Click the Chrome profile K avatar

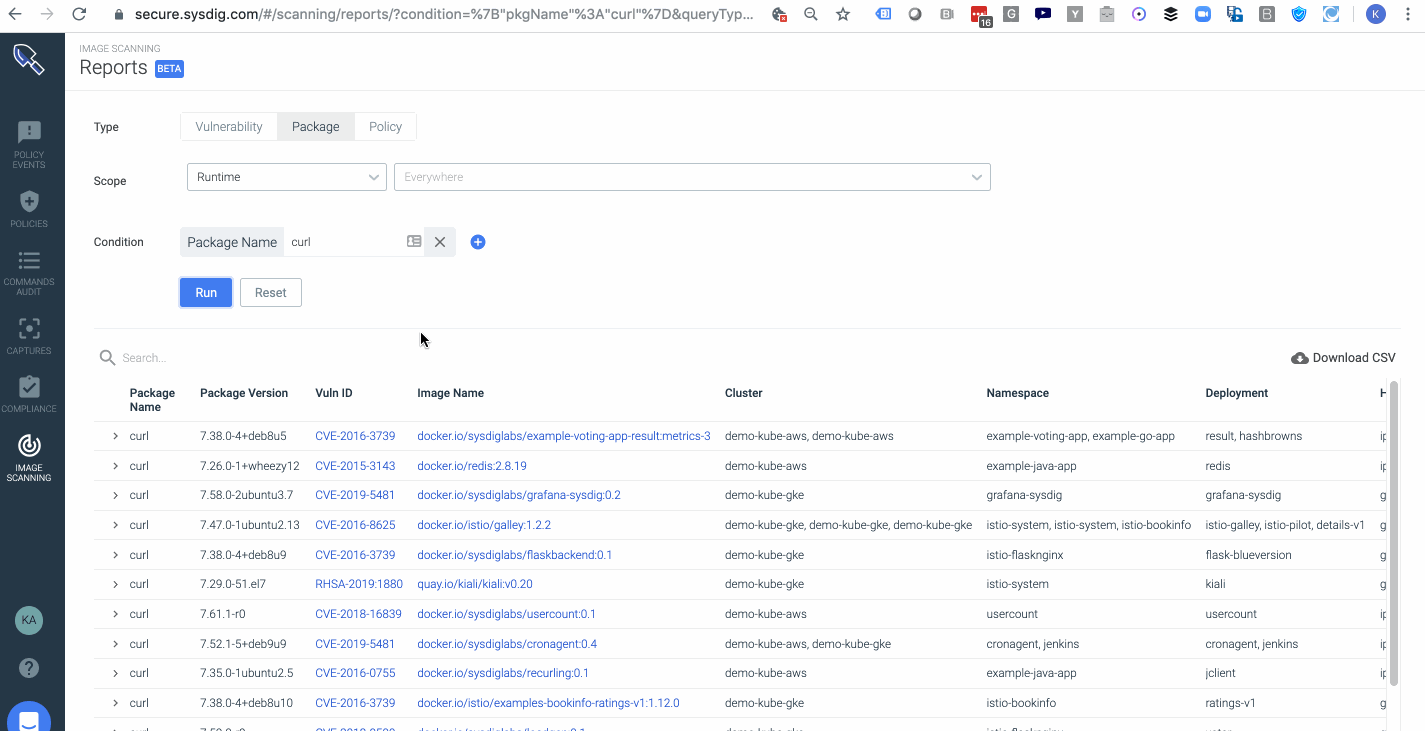(x=1376, y=14)
